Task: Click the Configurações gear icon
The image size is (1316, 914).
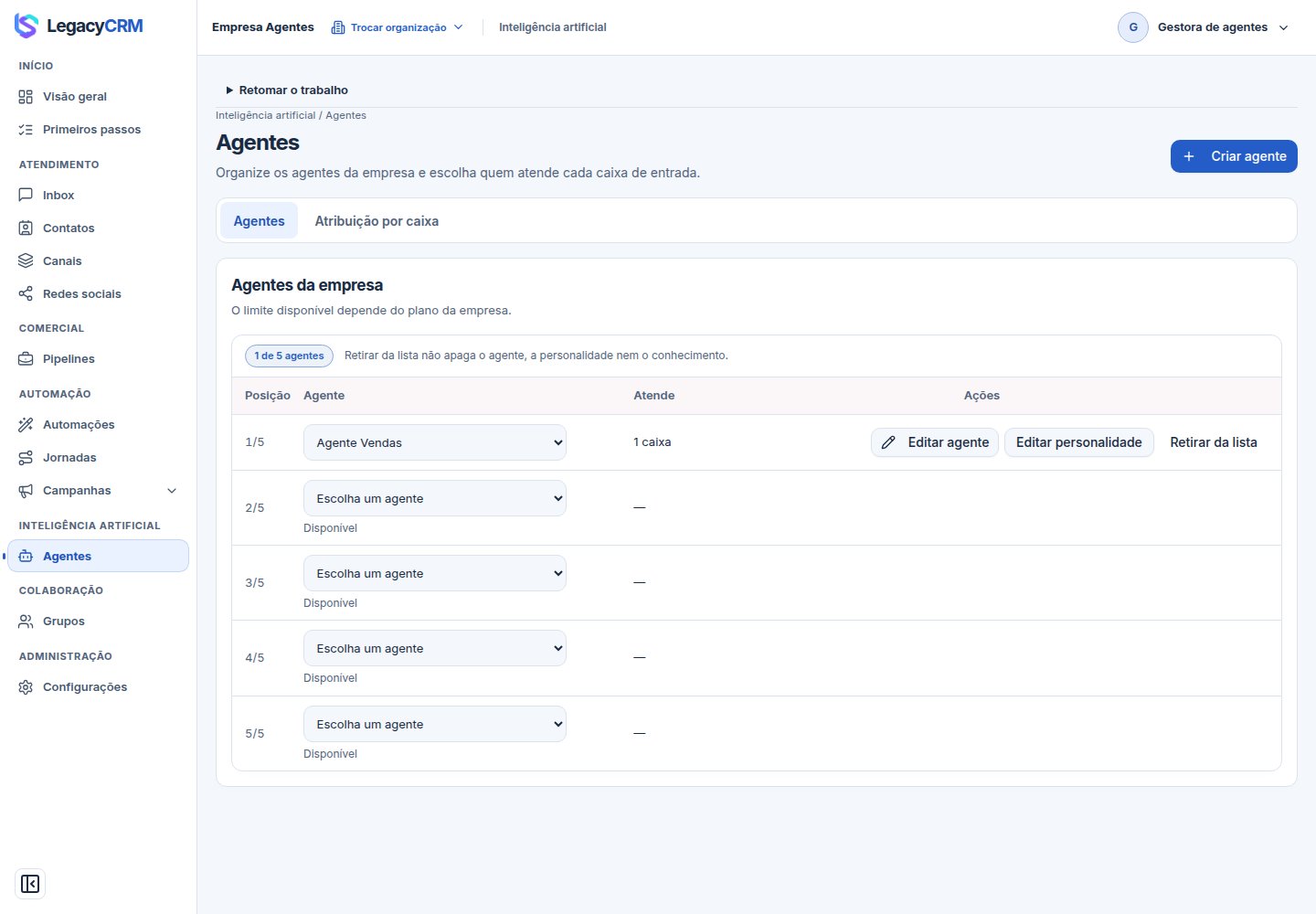Action: (26, 687)
